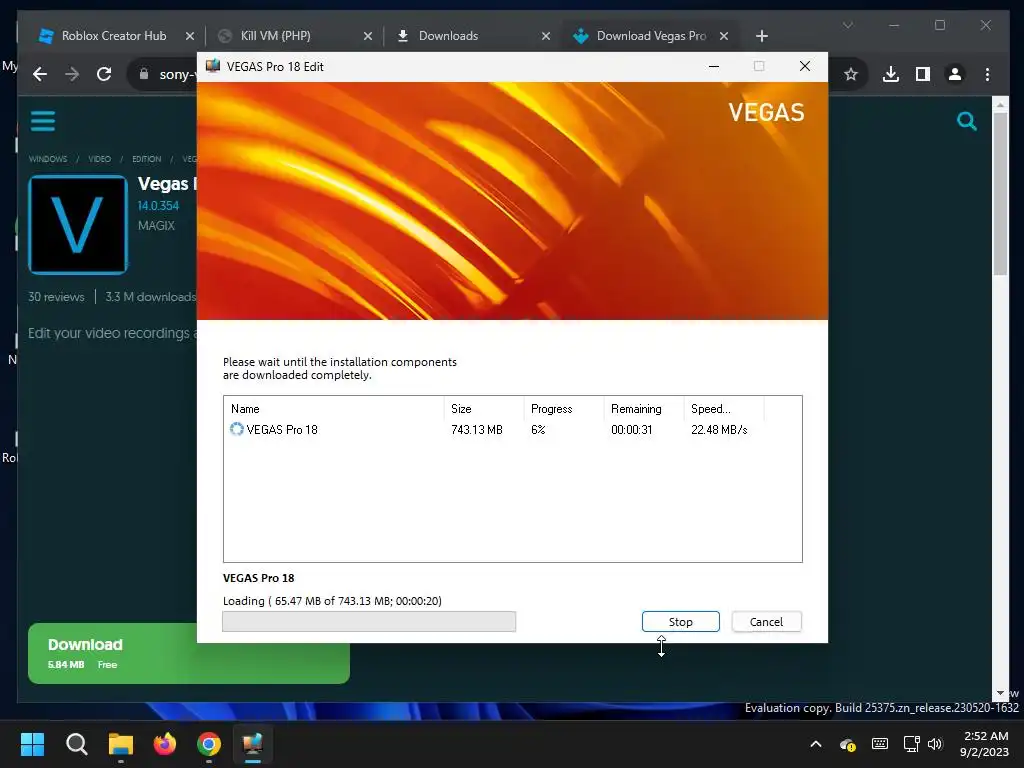Click the Stop button in VEGAS installer

pyautogui.click(x=680, y=622)
